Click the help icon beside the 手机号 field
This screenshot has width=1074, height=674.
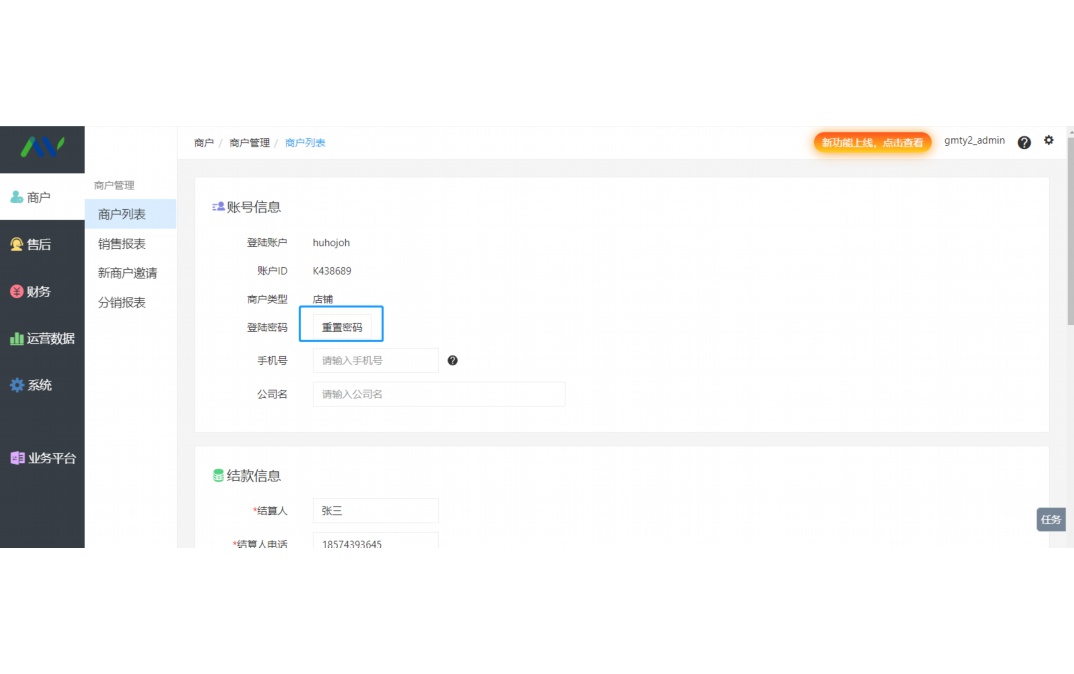(453, 360)
